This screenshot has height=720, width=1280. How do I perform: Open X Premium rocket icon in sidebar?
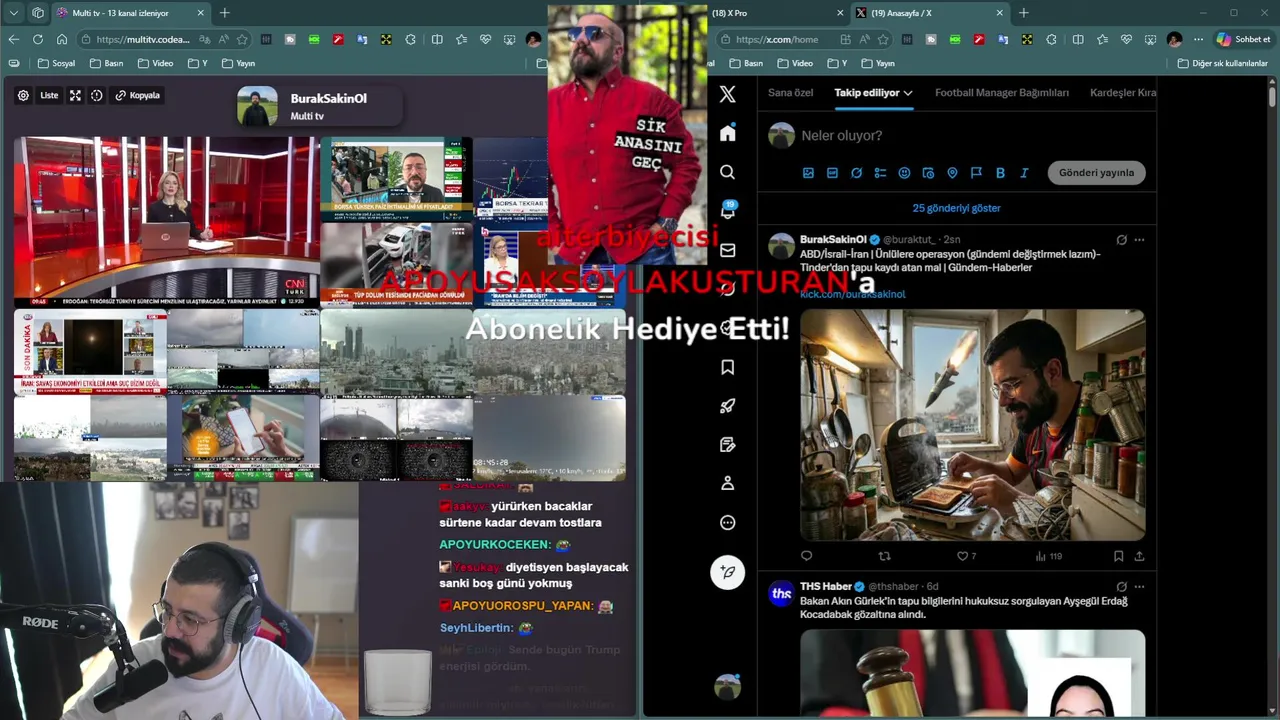click(727, 406)
